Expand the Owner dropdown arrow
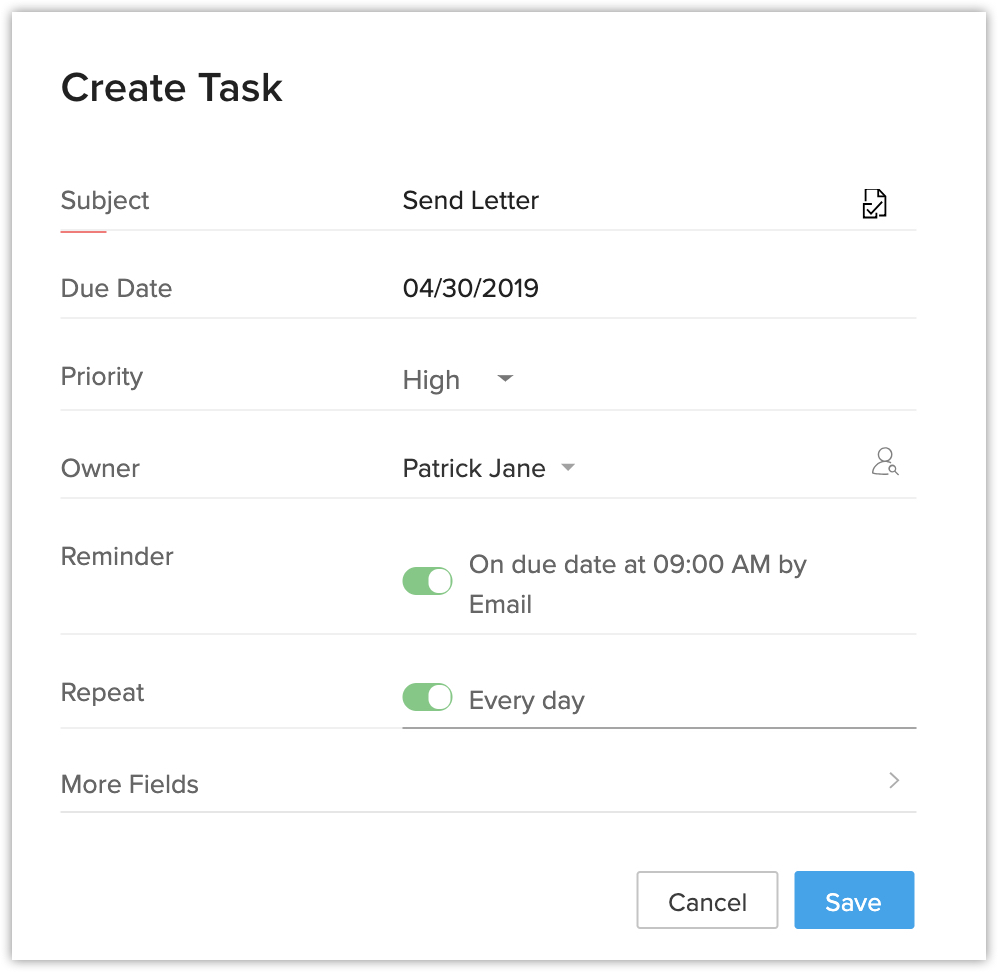 click(568, 467)
